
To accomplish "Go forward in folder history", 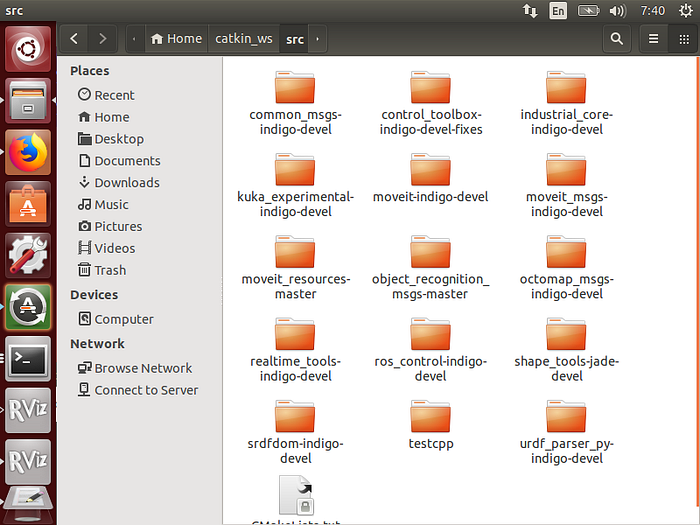I will coord(103,39).
